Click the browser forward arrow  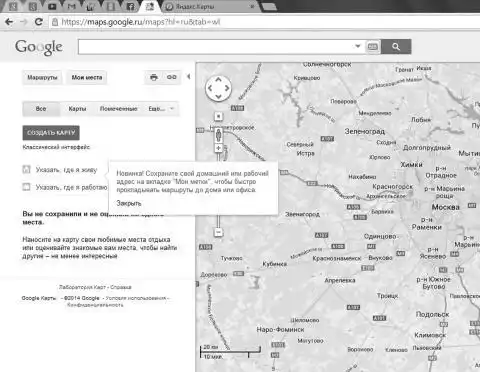[x=24, y=22]
